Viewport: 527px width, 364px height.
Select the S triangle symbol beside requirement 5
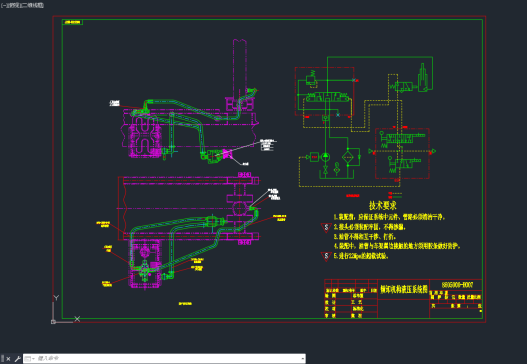[326, 256]
